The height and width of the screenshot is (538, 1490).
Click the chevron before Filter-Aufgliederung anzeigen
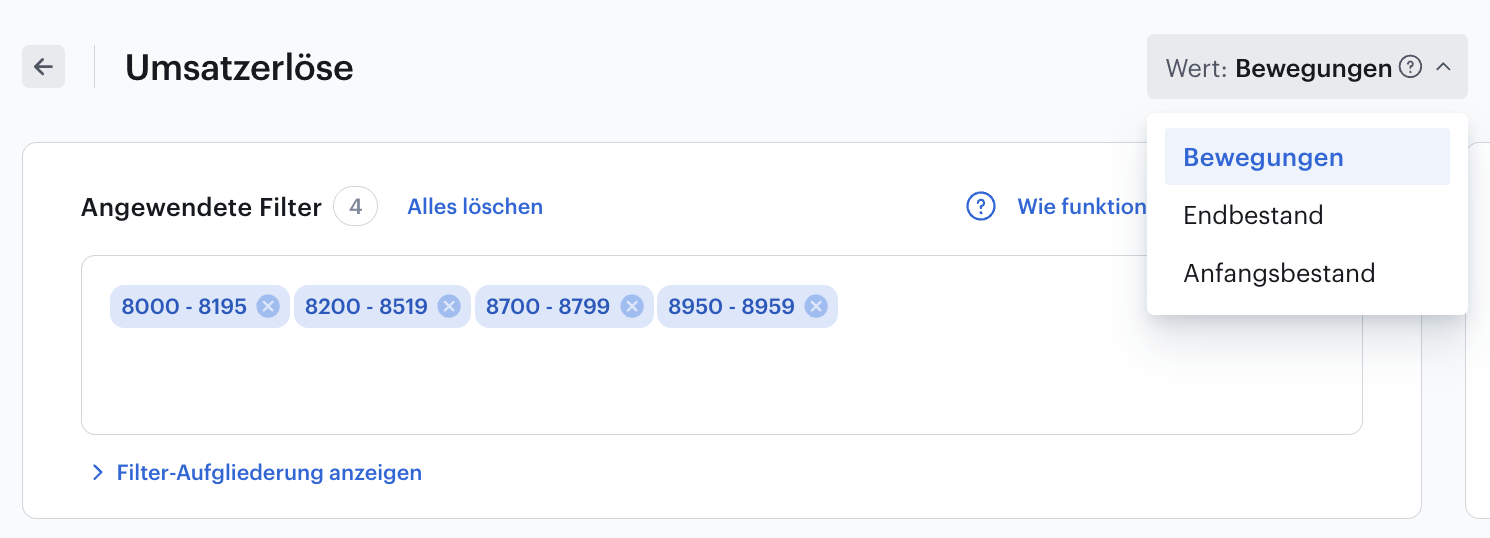97,472
